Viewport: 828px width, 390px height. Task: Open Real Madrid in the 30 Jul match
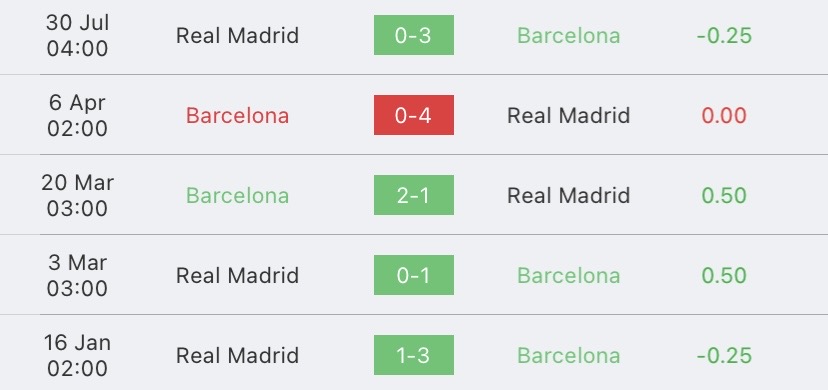(x=238, y=35)
